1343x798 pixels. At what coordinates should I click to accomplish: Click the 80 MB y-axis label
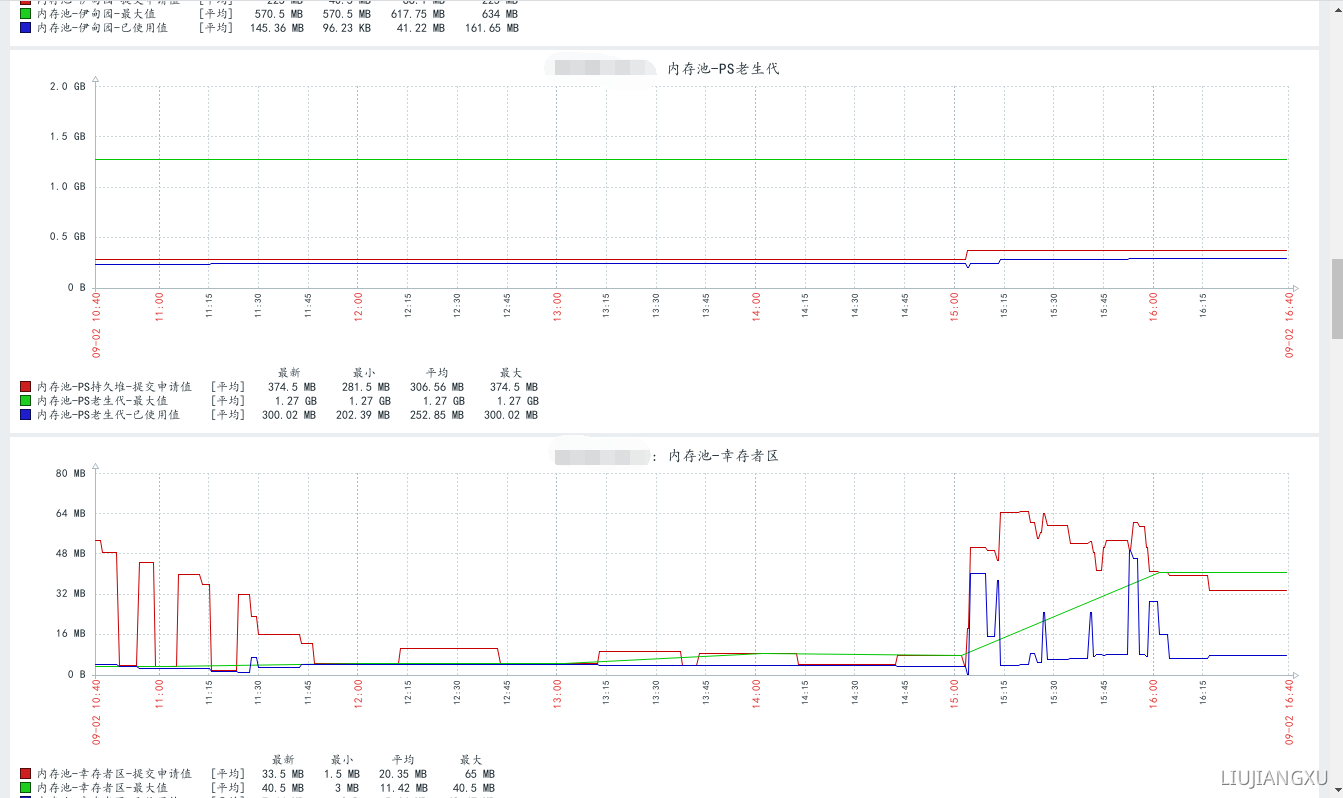pyautogui.click(x=70, y=473)
